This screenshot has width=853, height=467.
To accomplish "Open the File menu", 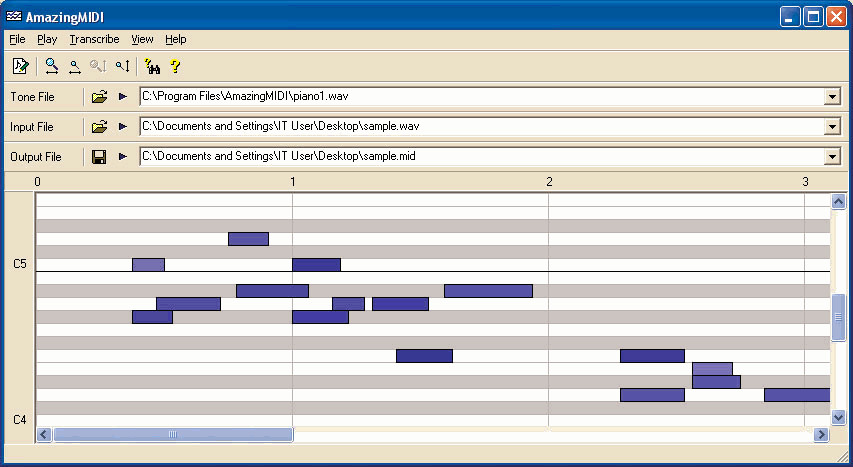I will coord(17,39).
